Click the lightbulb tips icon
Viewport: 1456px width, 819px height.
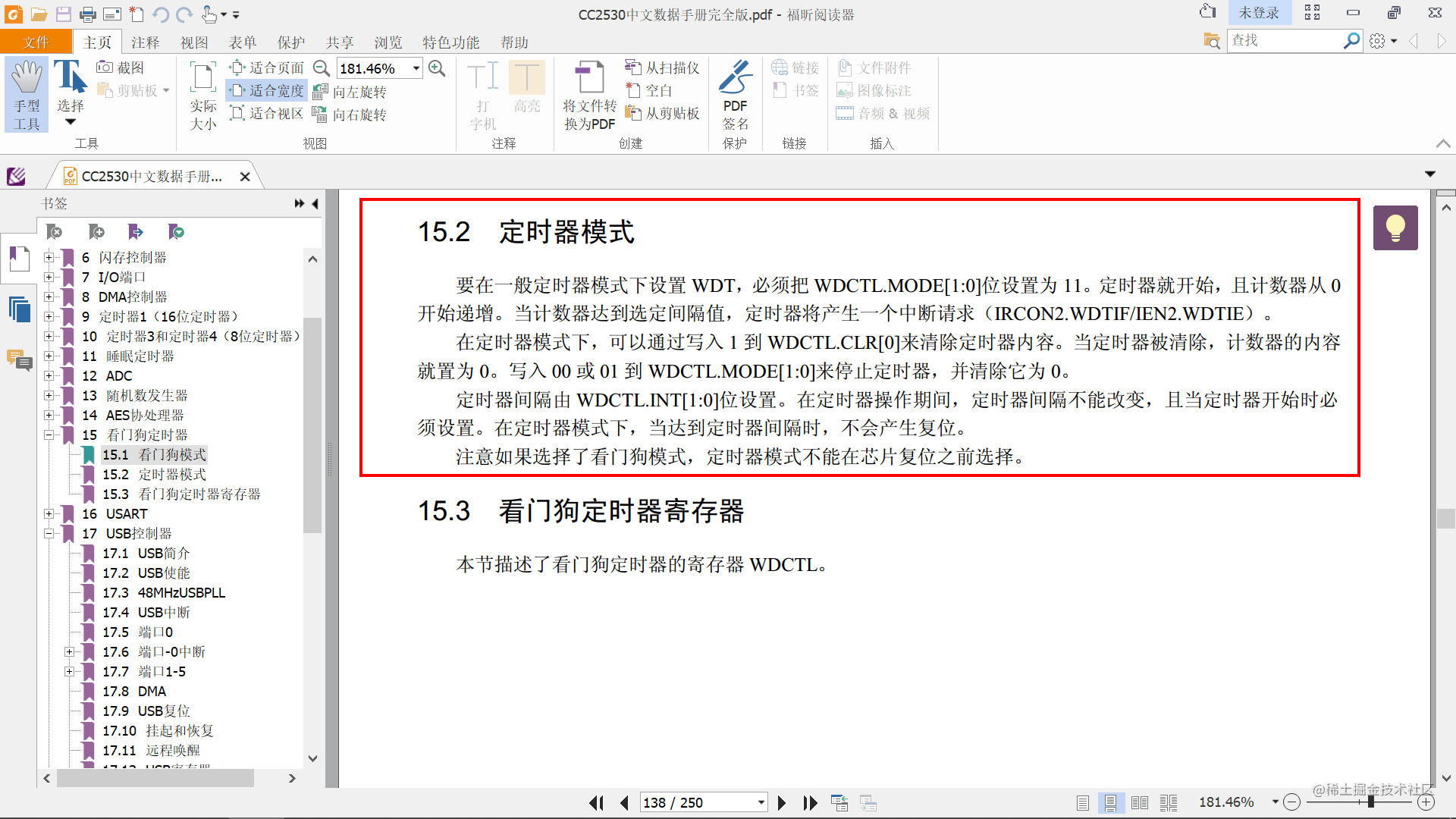[1395, 227]
